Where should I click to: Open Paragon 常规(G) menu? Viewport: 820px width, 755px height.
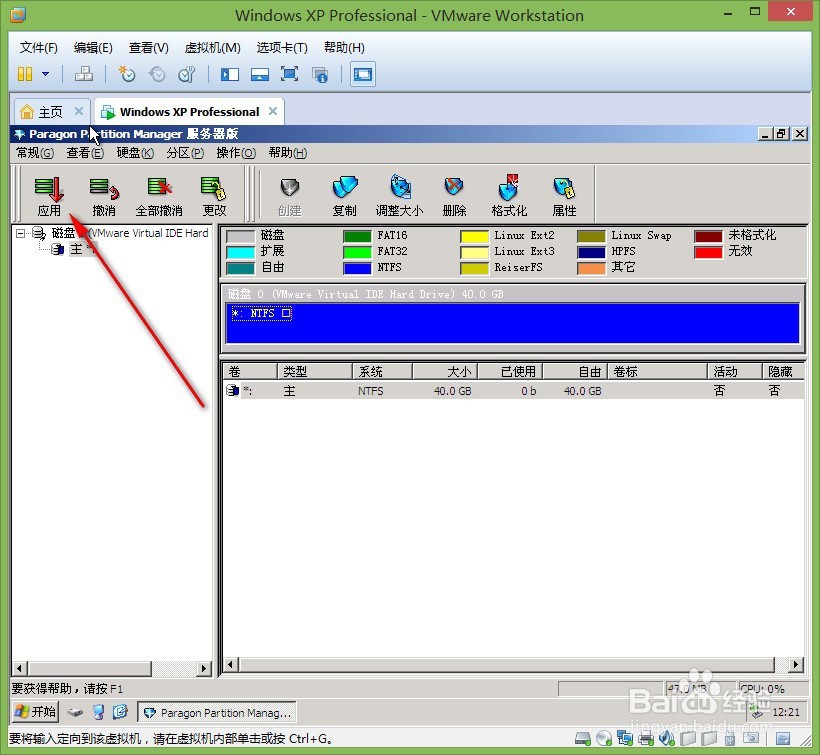(35, 153)
